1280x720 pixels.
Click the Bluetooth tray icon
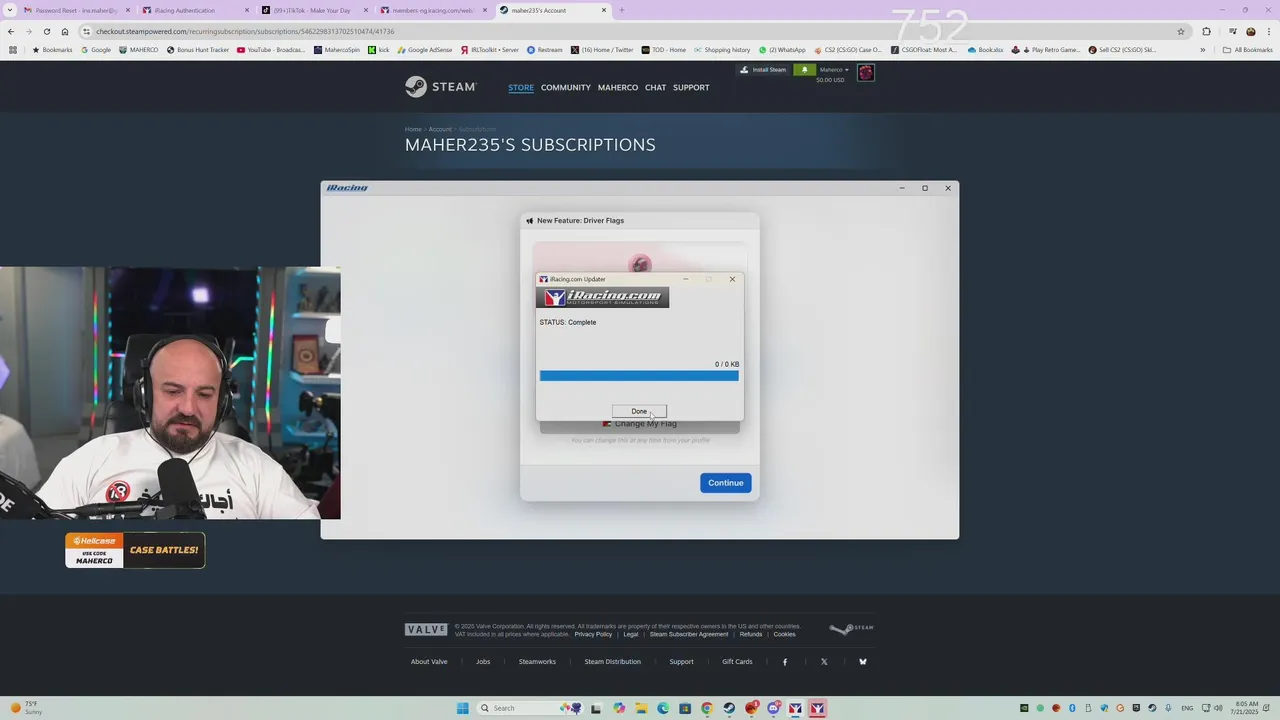(1072, 708)
